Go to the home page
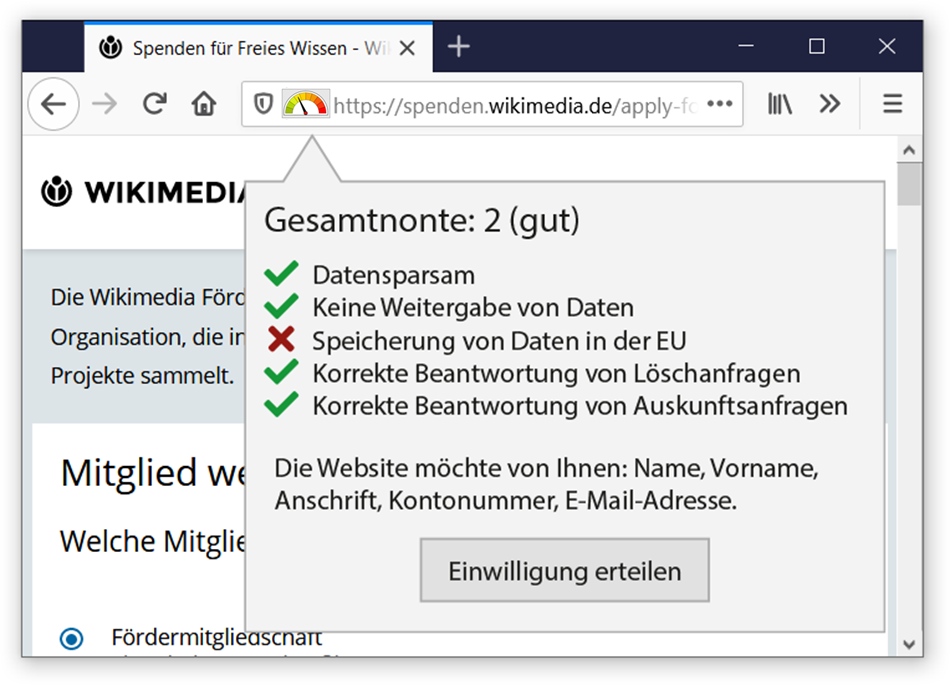The width and height of the screenshot is (950, 685). (x=204, y=104)
